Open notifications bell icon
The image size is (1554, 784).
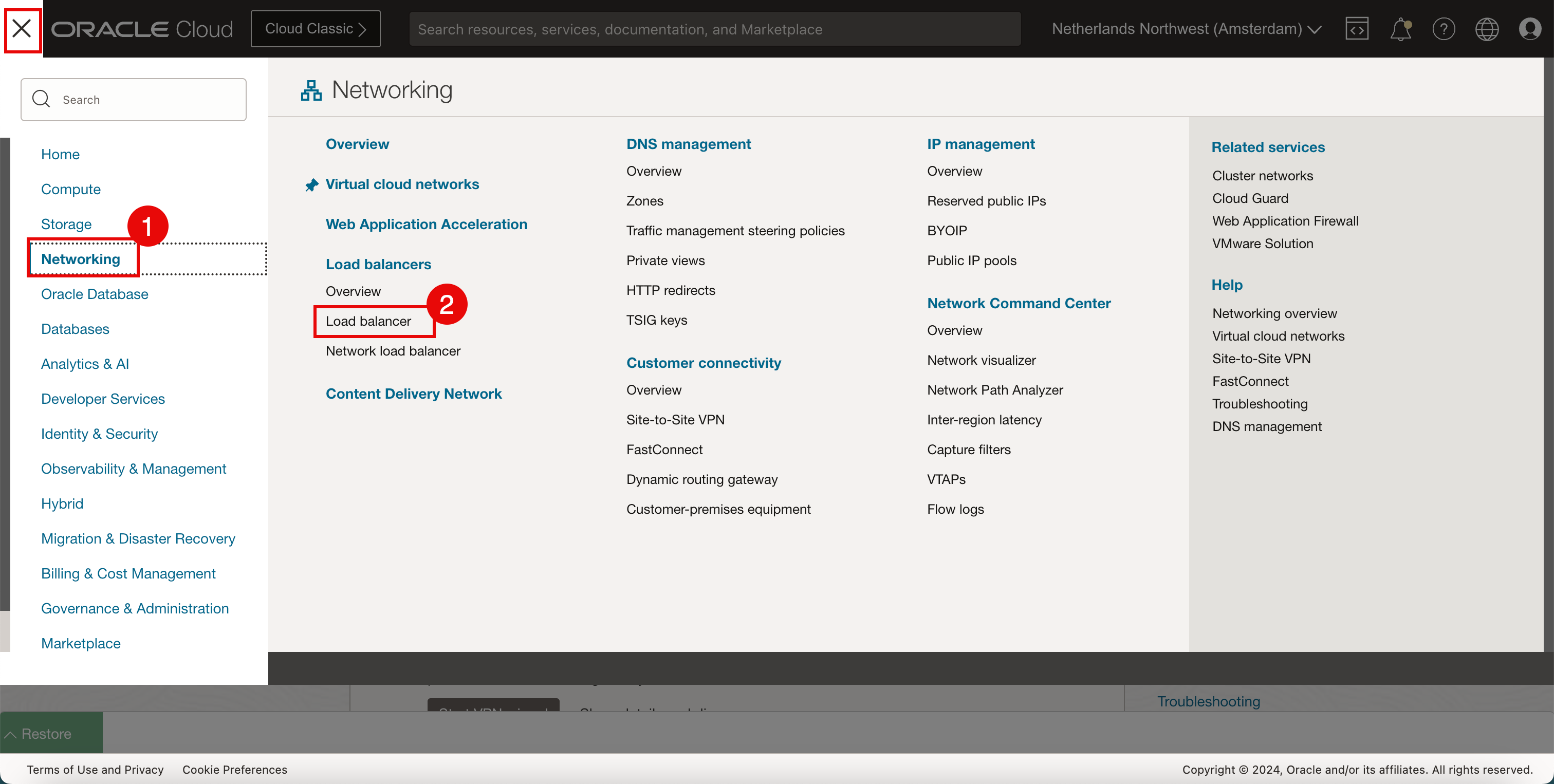[1400, 29]
